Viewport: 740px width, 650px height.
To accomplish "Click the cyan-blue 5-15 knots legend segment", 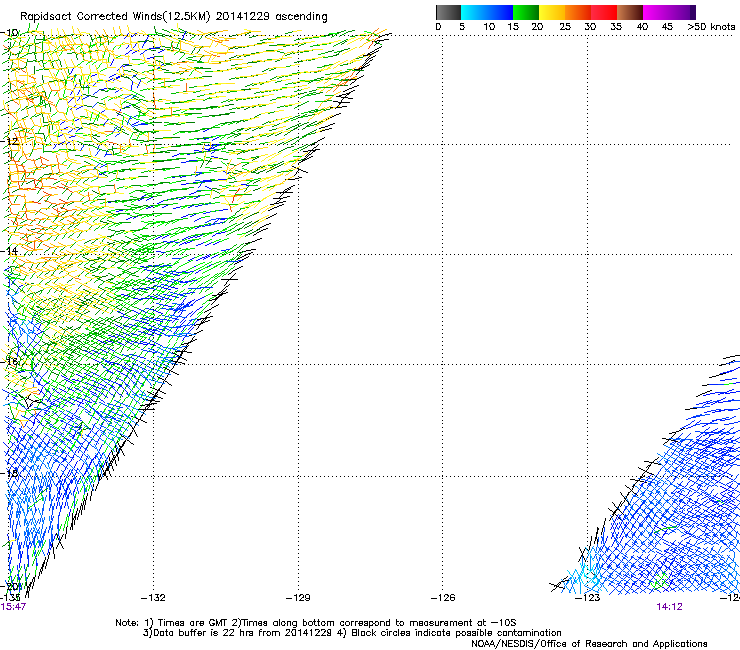I will coord(487,12).
